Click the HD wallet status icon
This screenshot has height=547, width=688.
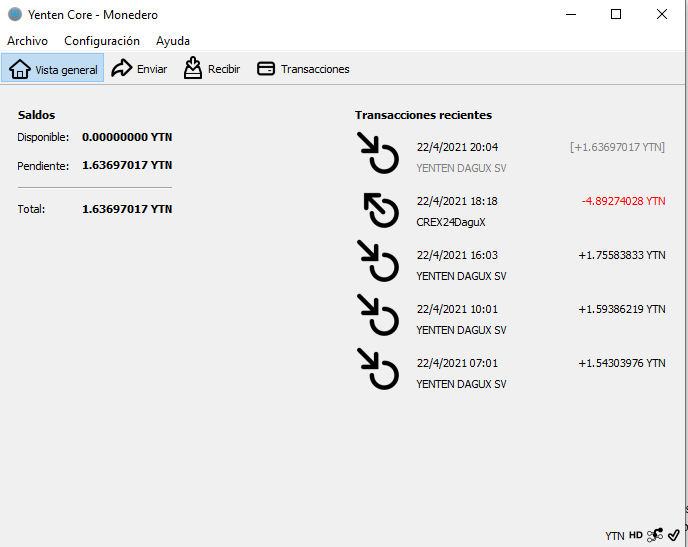pos(636,535)
